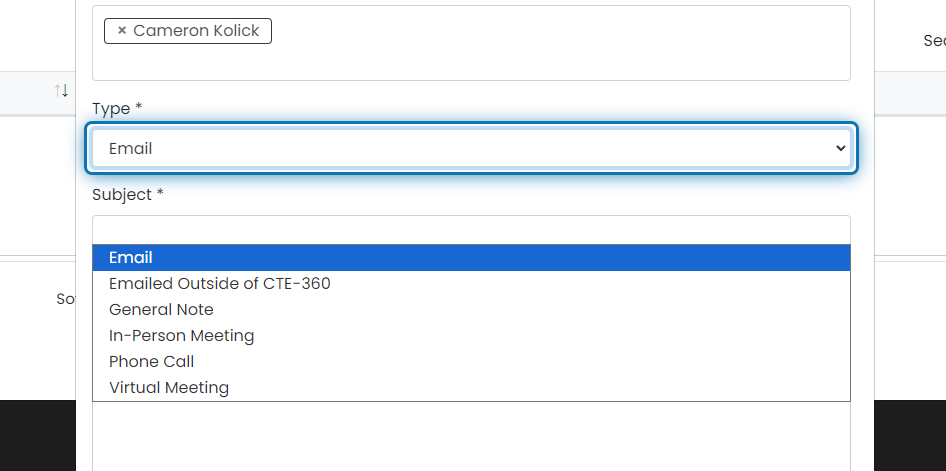Screen dimensions: 946x471
Task: Select the highlighted Email option
Action: [471, 258]
